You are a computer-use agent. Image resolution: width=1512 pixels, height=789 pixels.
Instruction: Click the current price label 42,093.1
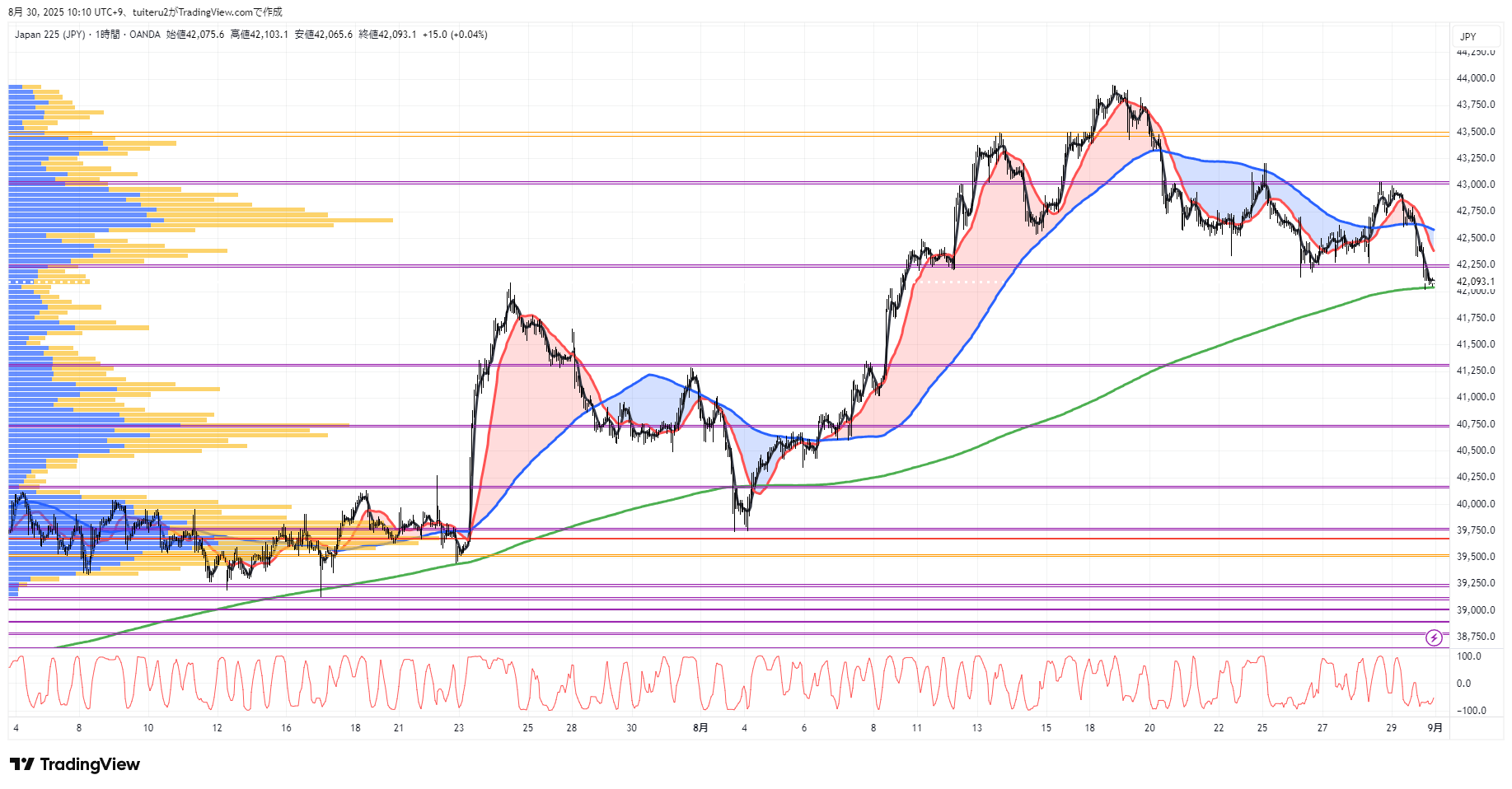click(1476, 281)
